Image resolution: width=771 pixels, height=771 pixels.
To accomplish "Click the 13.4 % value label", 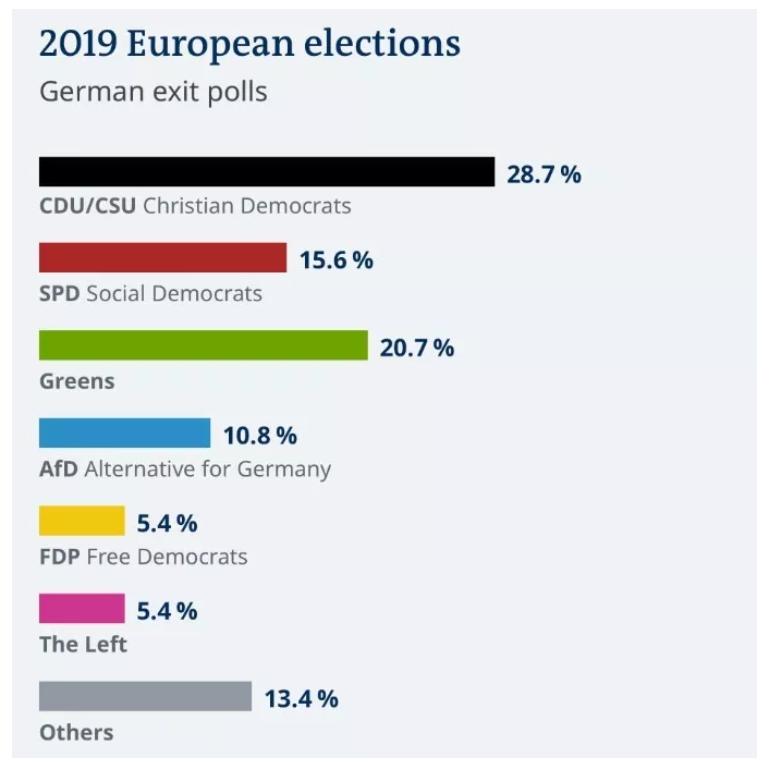I will (x=301, y=698).
